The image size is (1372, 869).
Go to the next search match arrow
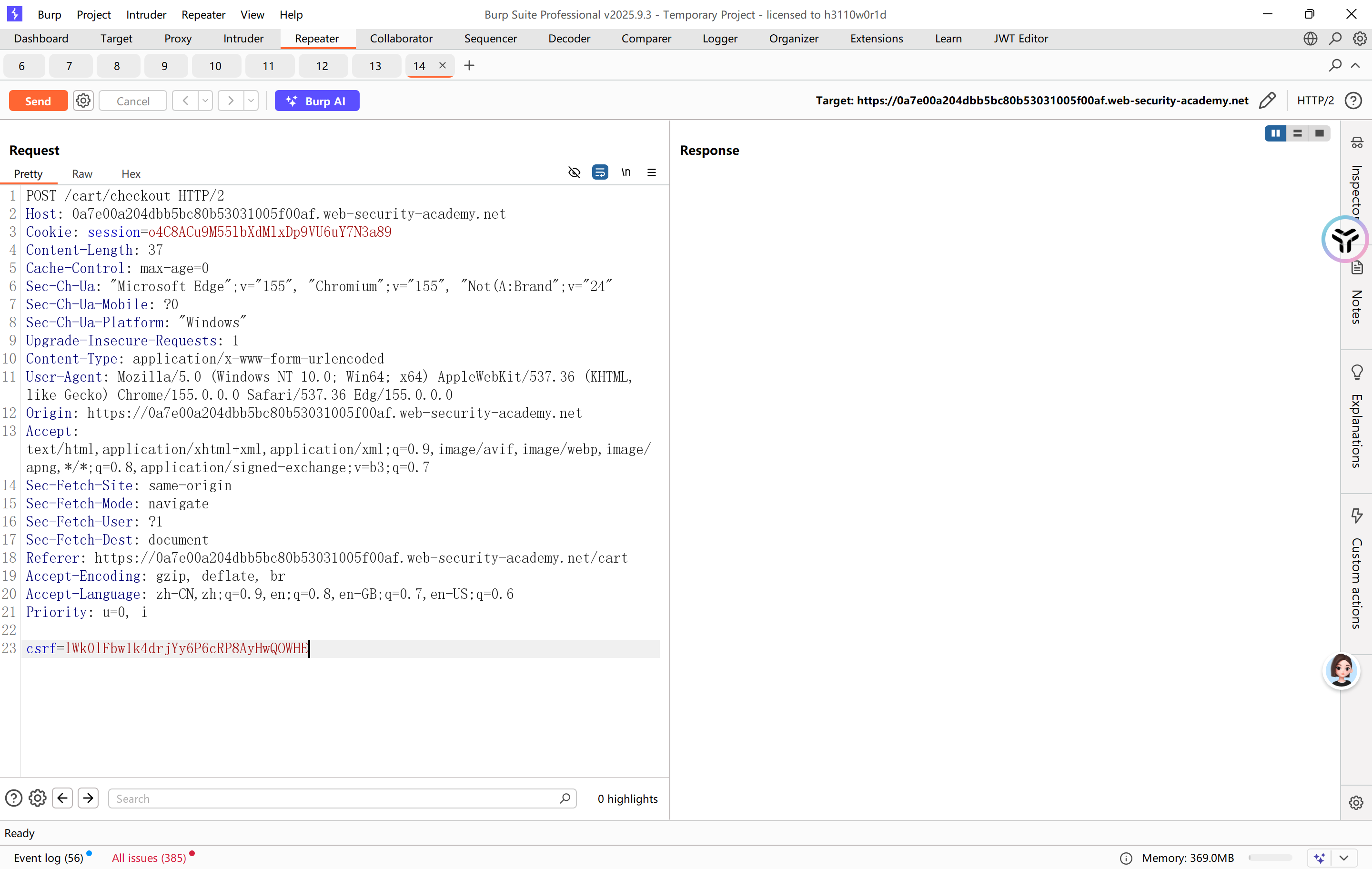[88, 798]
